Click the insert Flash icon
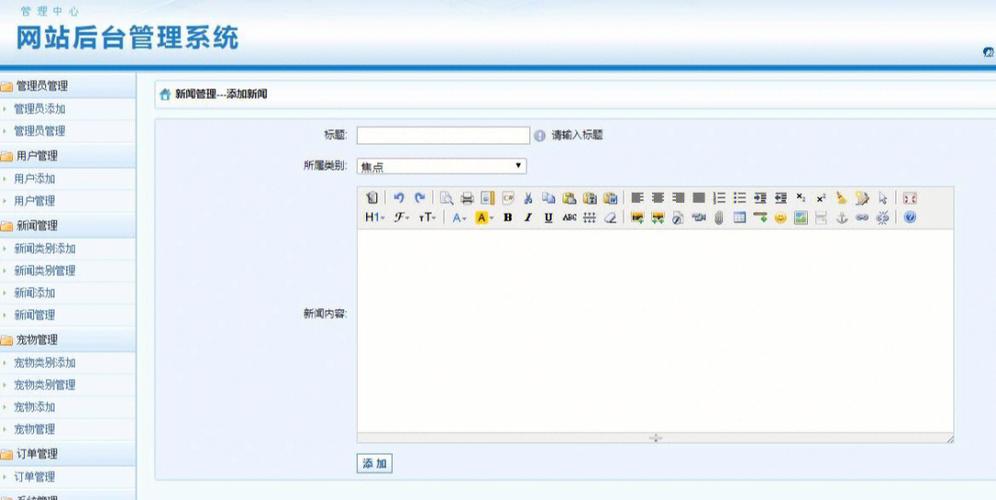 (x=678, y=217)
